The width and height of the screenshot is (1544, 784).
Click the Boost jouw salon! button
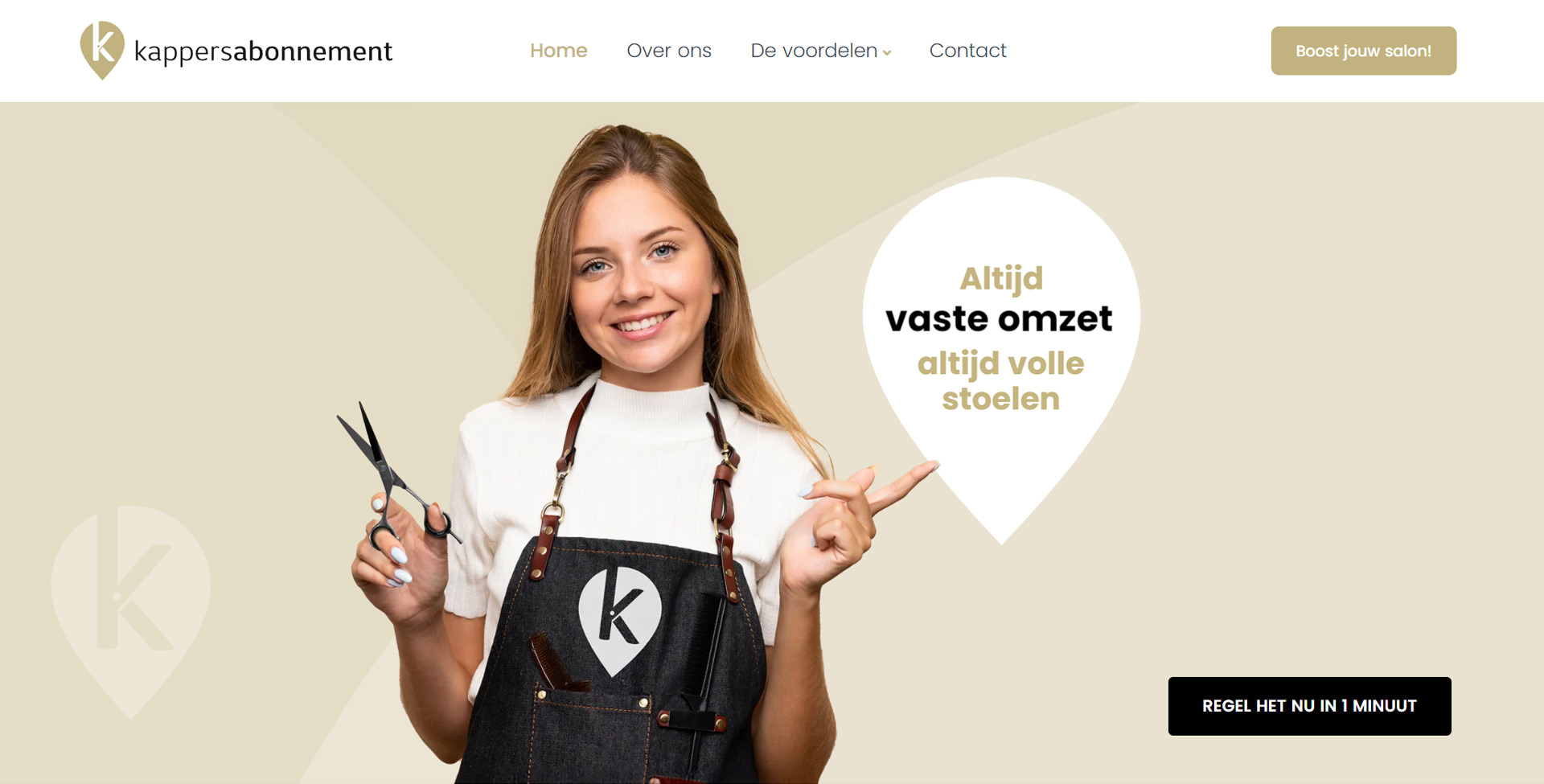click(x=1363, y=51)
